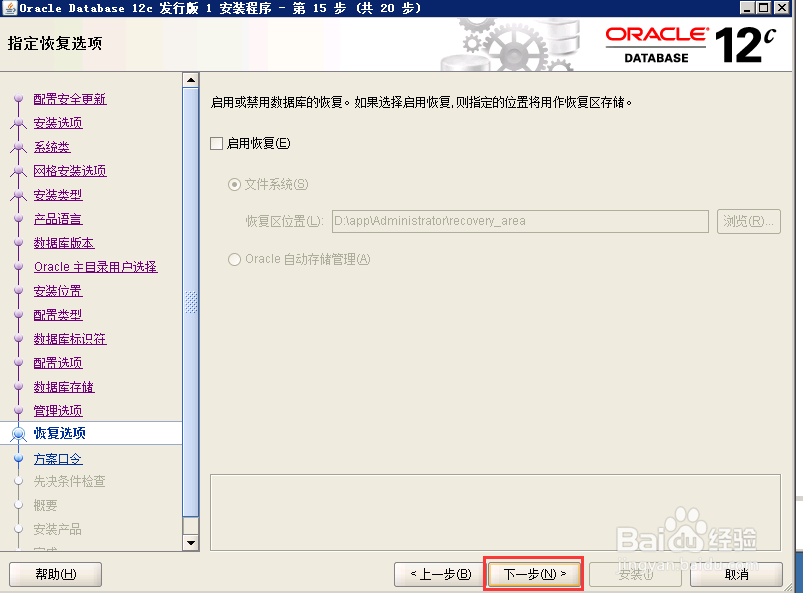Click the 取消 button to cancel installation
The image size is (803, 593).
737,573
